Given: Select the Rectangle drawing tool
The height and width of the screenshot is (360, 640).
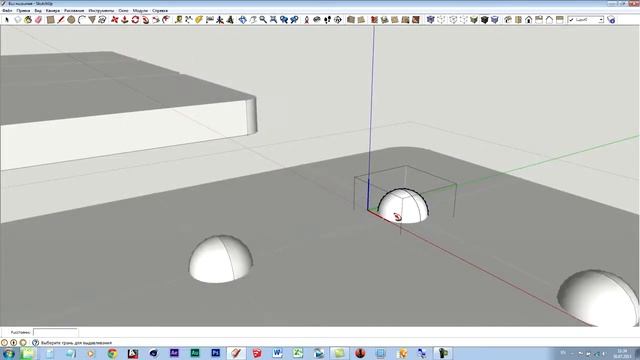Looking at the screenshot, I should [x=51, y=20].
